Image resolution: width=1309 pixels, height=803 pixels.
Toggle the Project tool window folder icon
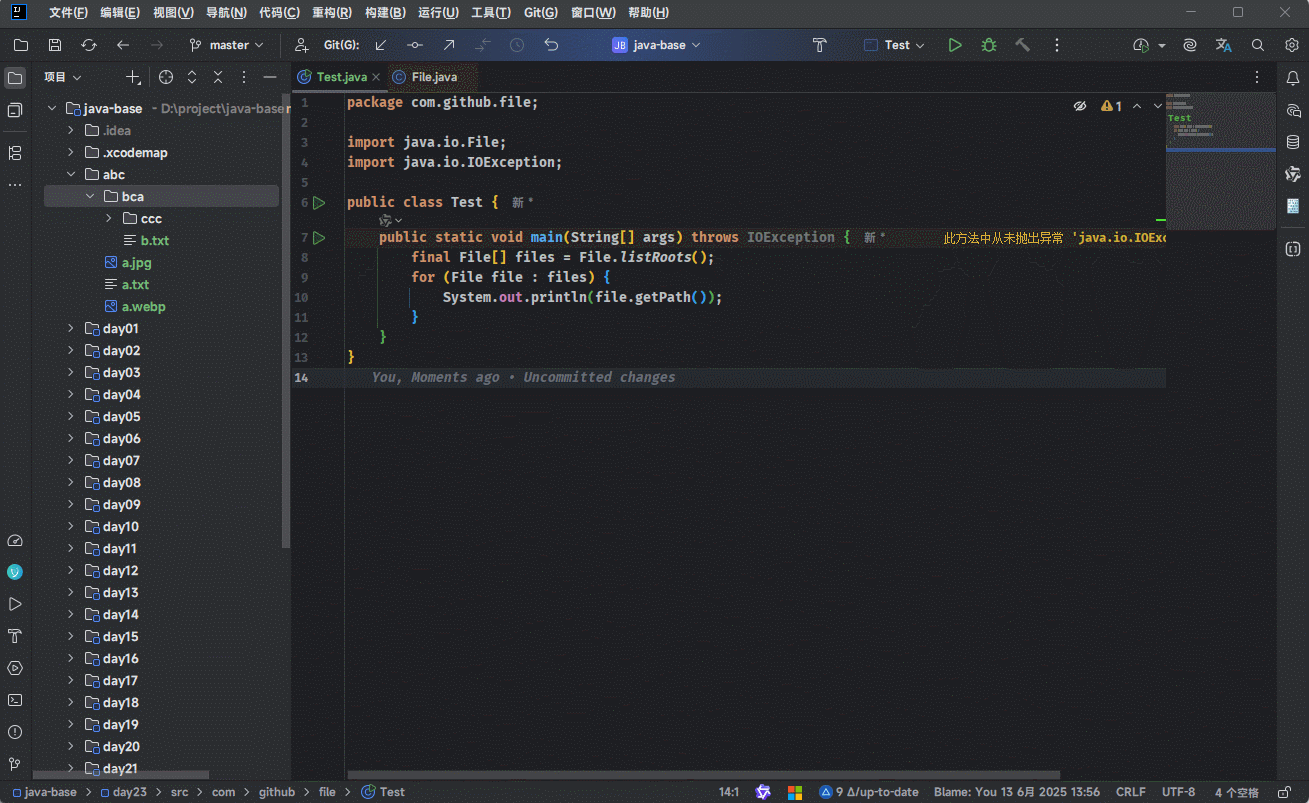click(x=15, y=78)
